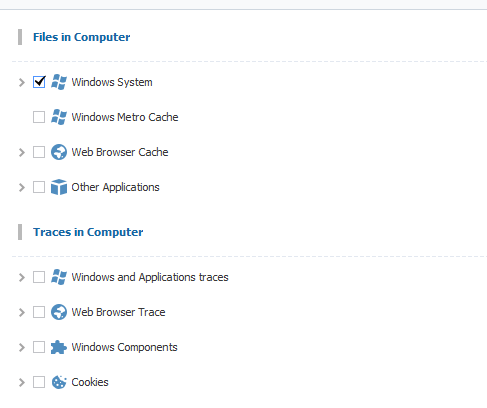This screenshot has height=408, width=487.
Task: Click the Windows Components puzzle icon
Action: (59, 347)
